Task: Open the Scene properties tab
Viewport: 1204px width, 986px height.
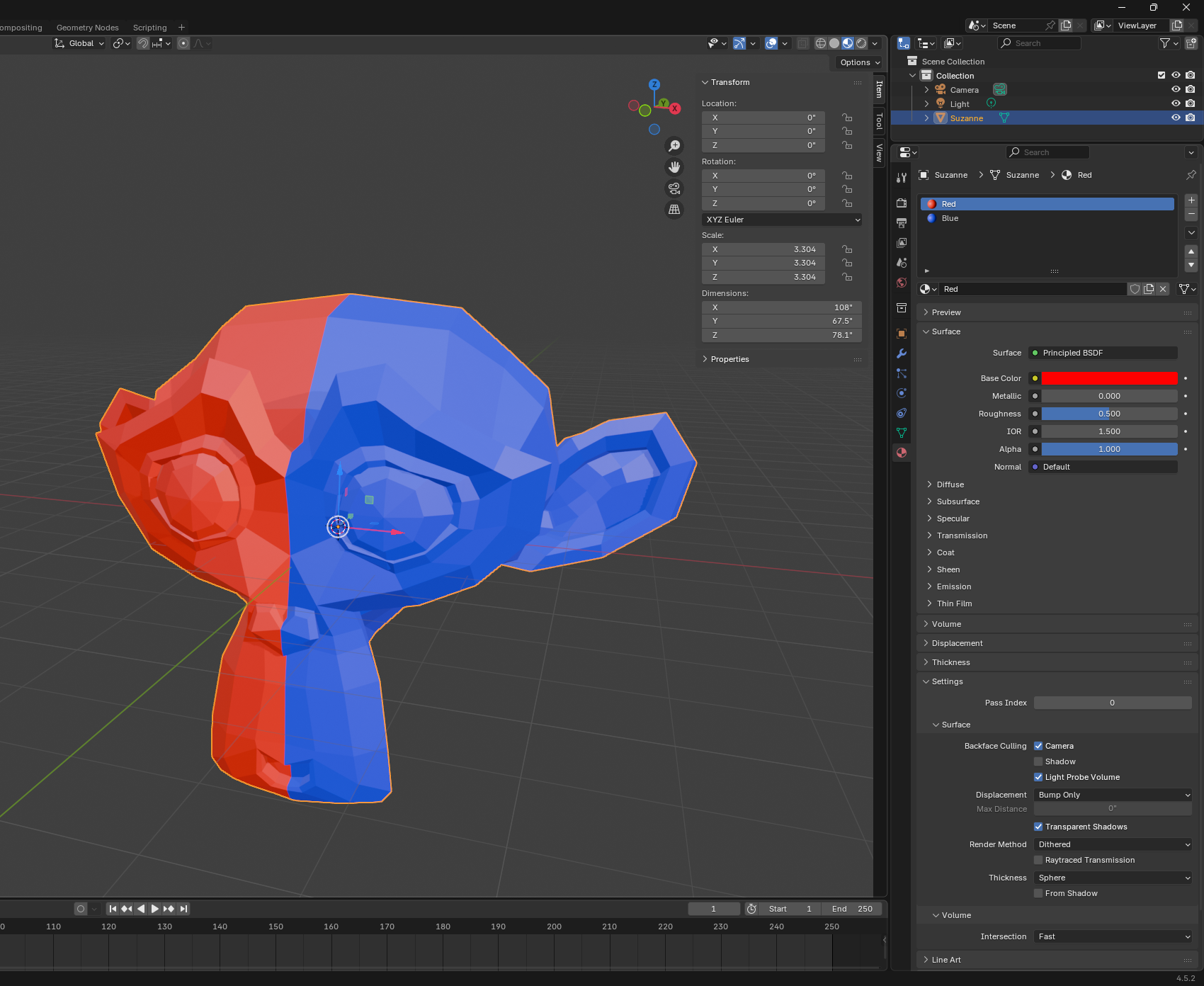Action: [902, 262]
